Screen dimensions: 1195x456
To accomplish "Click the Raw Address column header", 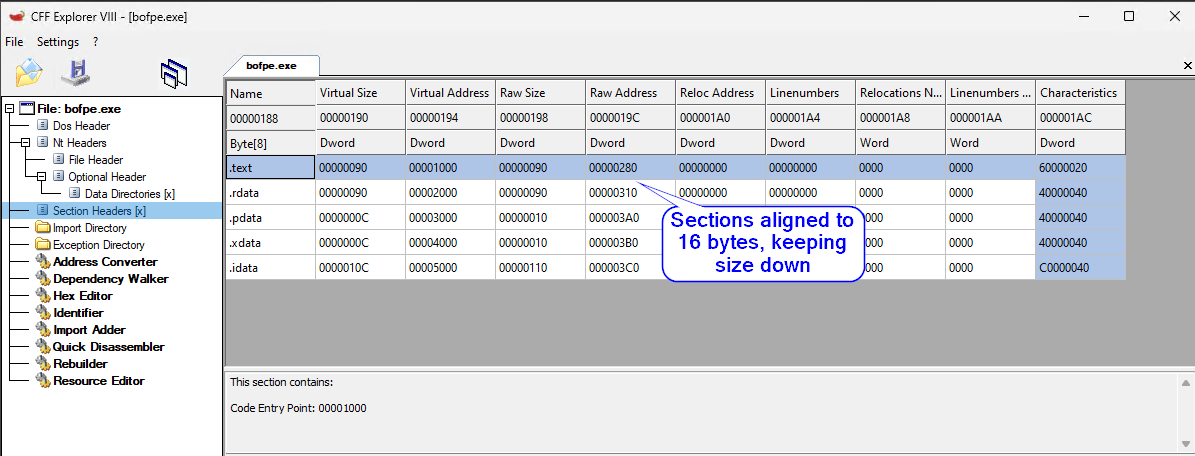I will (630, 92).
